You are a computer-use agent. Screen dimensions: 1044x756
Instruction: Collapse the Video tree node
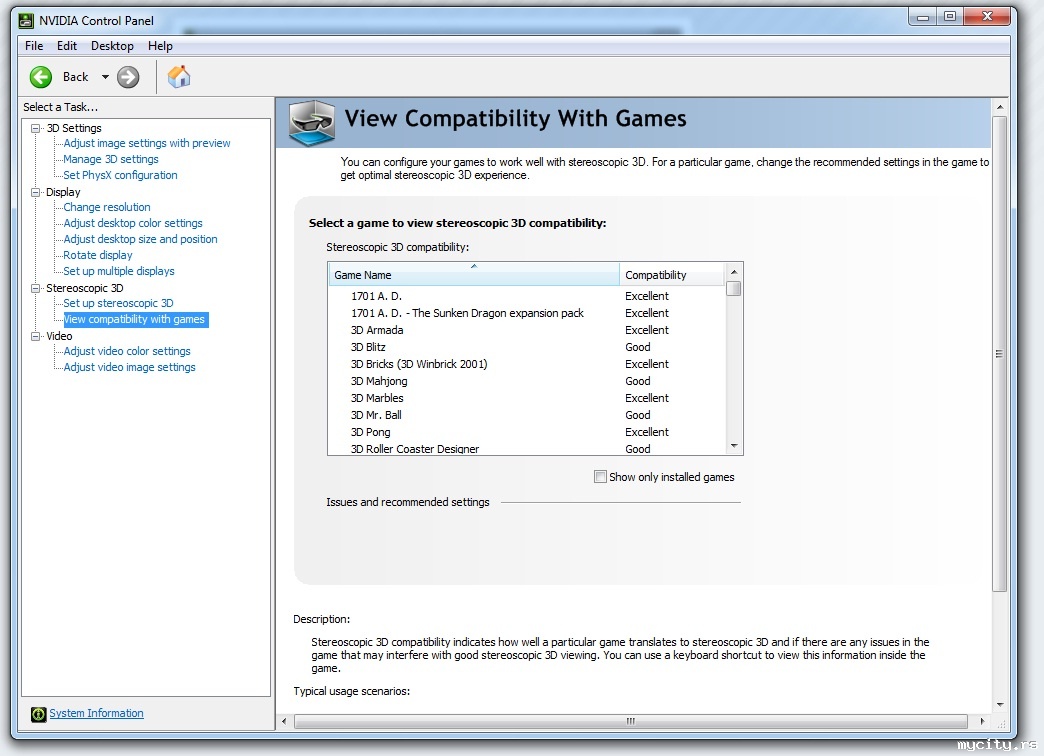coord(35,336)
